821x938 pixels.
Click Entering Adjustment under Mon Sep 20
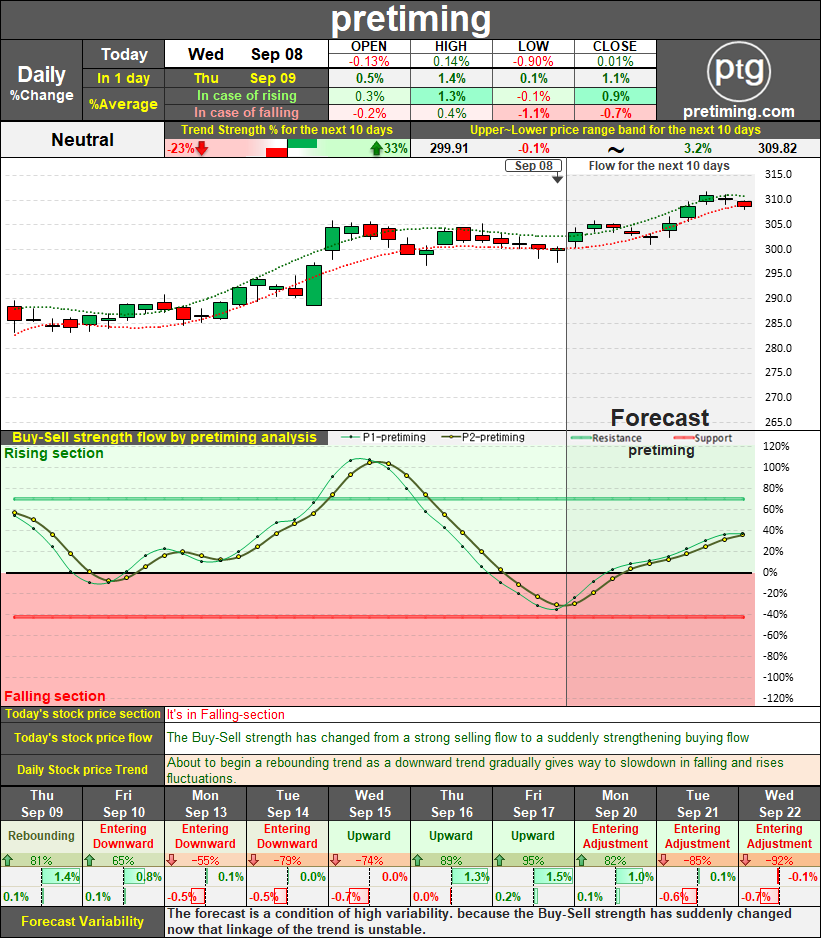pos(615,836)
